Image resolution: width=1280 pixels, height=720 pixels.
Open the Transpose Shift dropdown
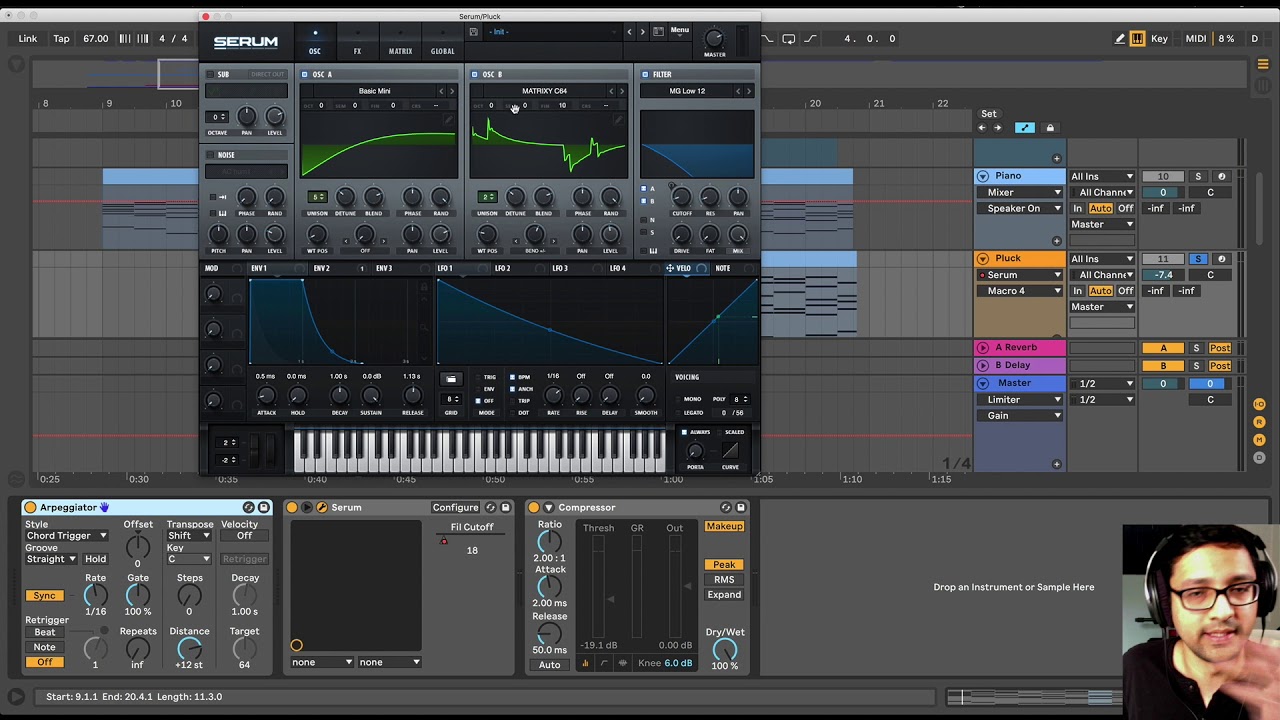pyautogui.click(x=190, y=536)
